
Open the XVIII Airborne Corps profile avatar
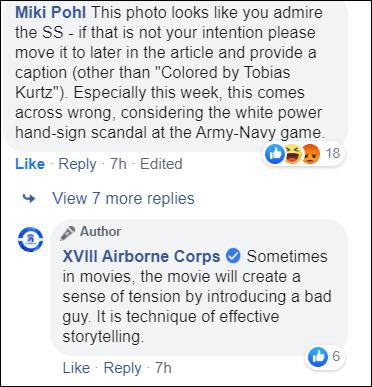pos(30,239)
